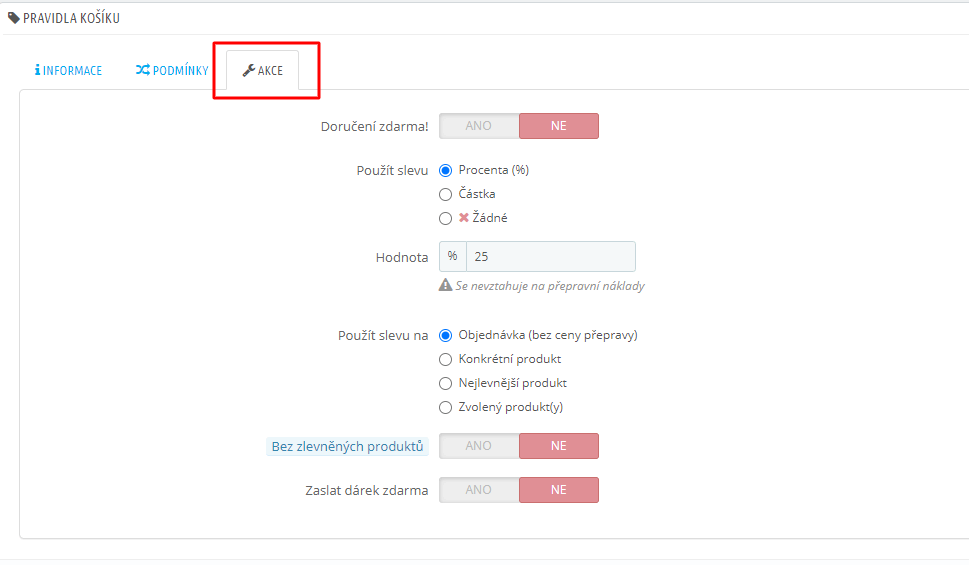The image size is (969, 565).
Task: Select Zvolený produkt(y) radio option
Action: coord(445,407)
